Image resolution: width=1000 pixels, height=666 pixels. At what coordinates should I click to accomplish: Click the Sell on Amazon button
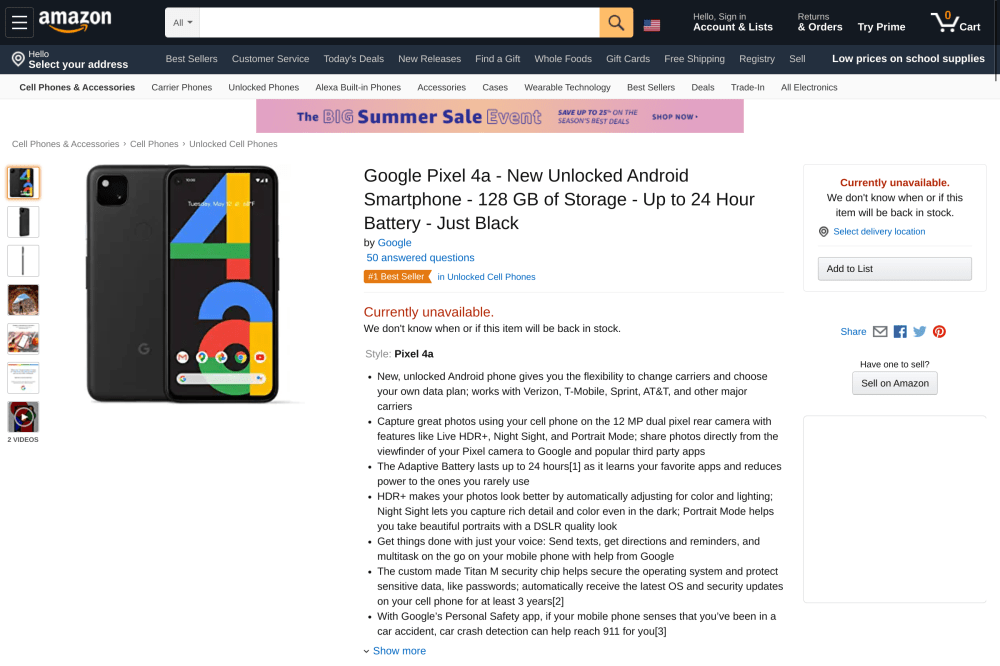point(895,383)
